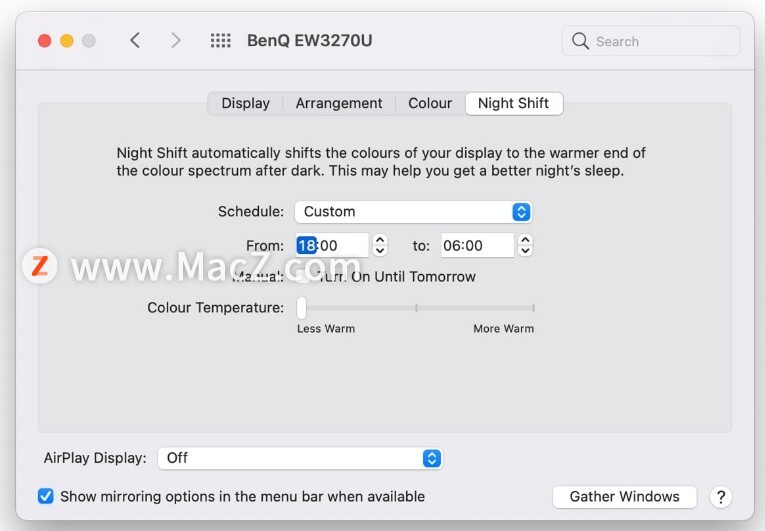
Task: Click the Colour Temperature slider handle
Action: pos(302,307)
